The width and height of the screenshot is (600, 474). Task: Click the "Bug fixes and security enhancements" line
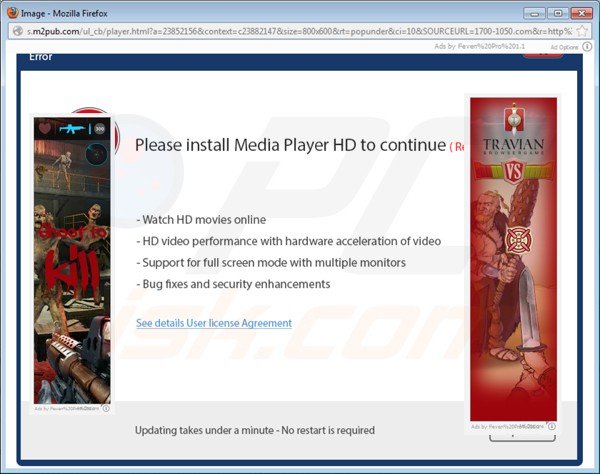pyautogui.click(x=233, y=284)
